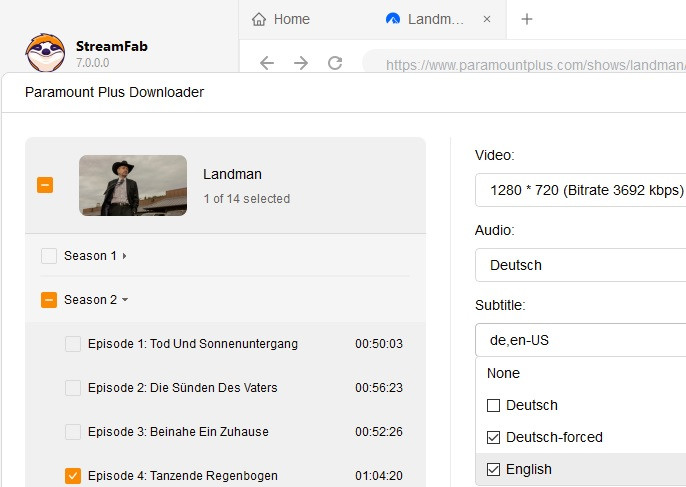Image resolution: width=686 pixels, height=487 pixels.
Task: Toggle the Landman select-all checkbox
Action: [45, 185]
